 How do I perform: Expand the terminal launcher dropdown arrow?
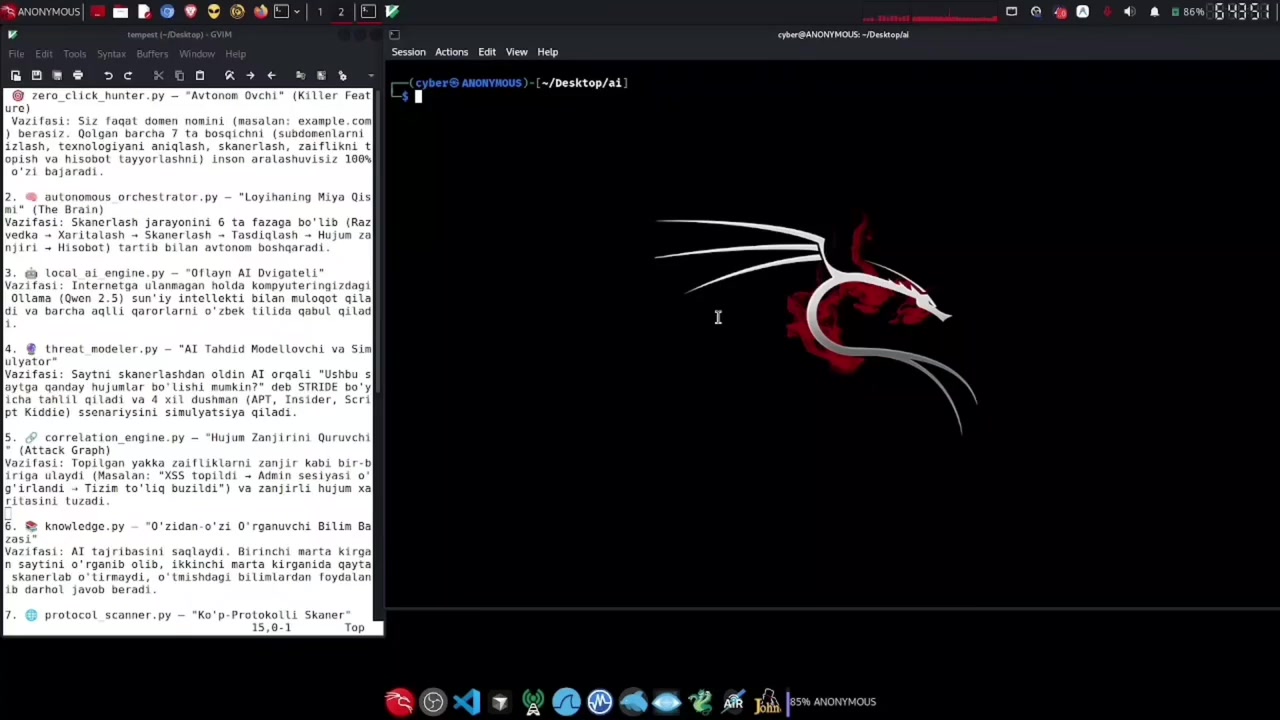point(297,12)
